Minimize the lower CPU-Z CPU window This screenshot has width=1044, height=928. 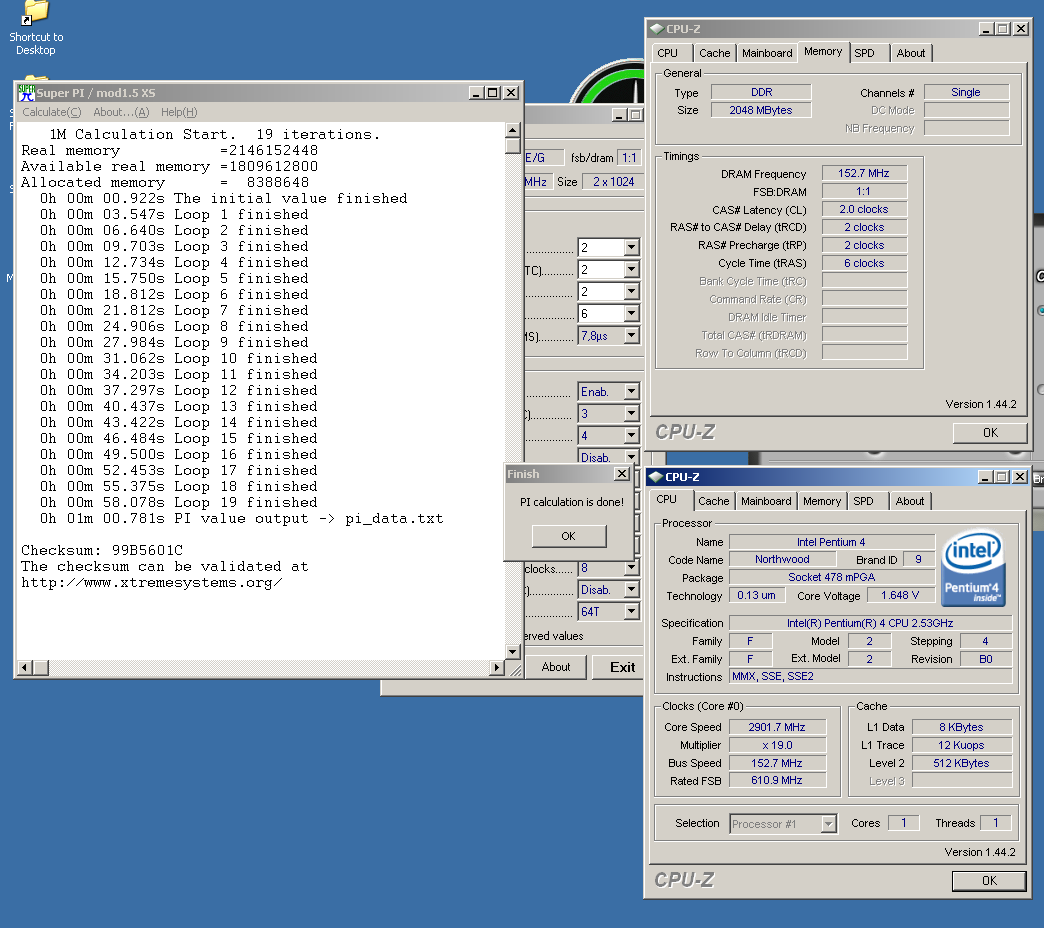(985, 477)
